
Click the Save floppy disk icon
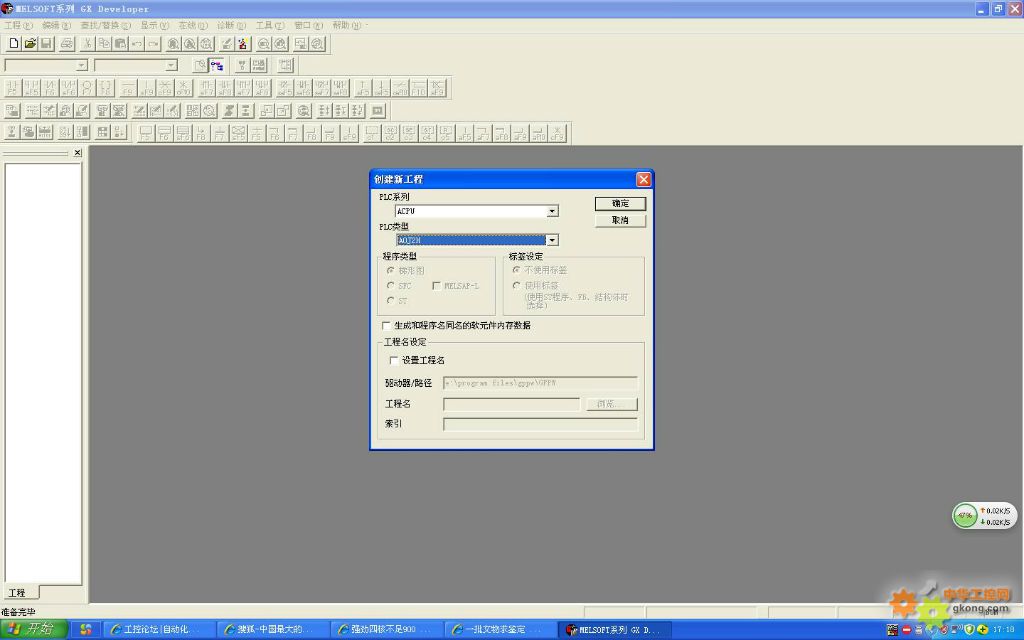tap(46, 43)
